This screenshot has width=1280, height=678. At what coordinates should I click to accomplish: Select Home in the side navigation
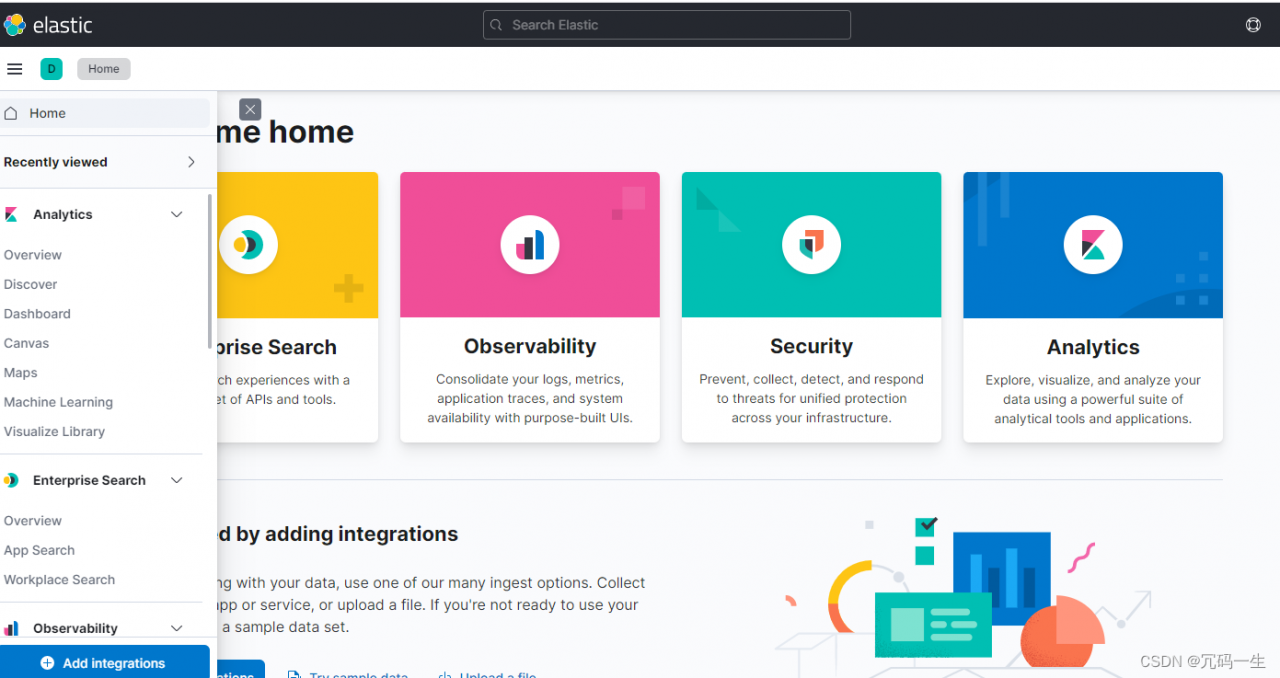point(105,113)
